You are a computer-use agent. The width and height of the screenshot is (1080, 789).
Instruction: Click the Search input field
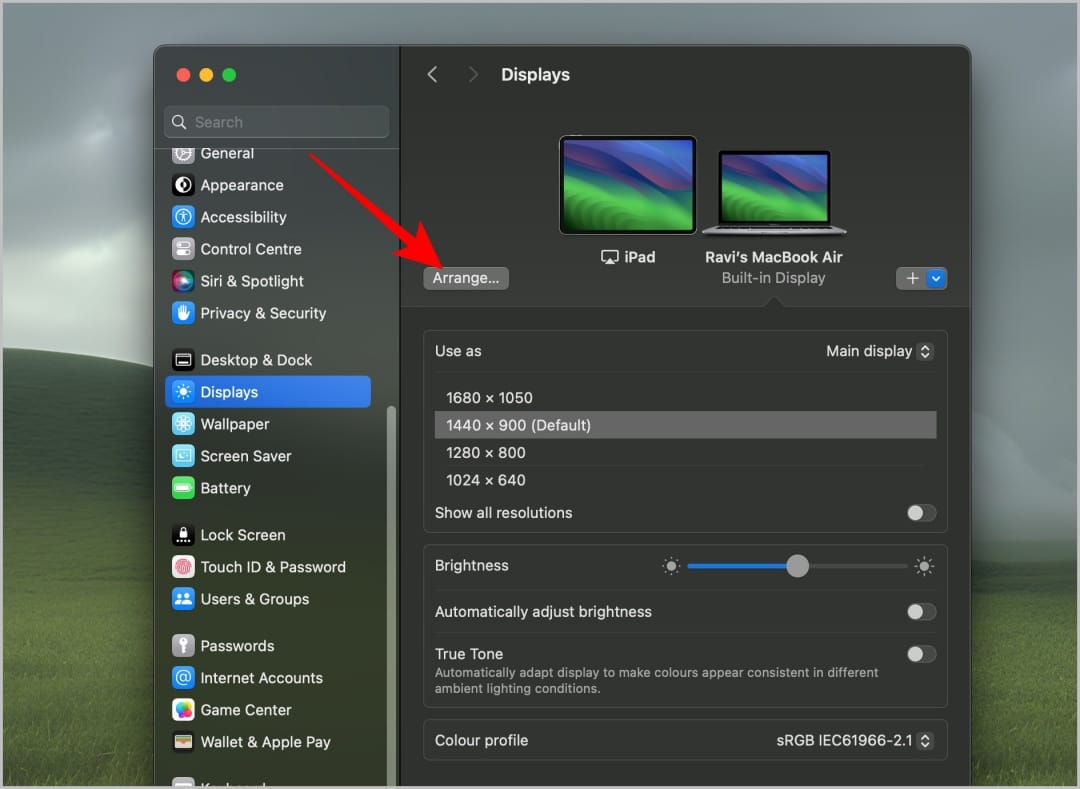click(277, 122)
